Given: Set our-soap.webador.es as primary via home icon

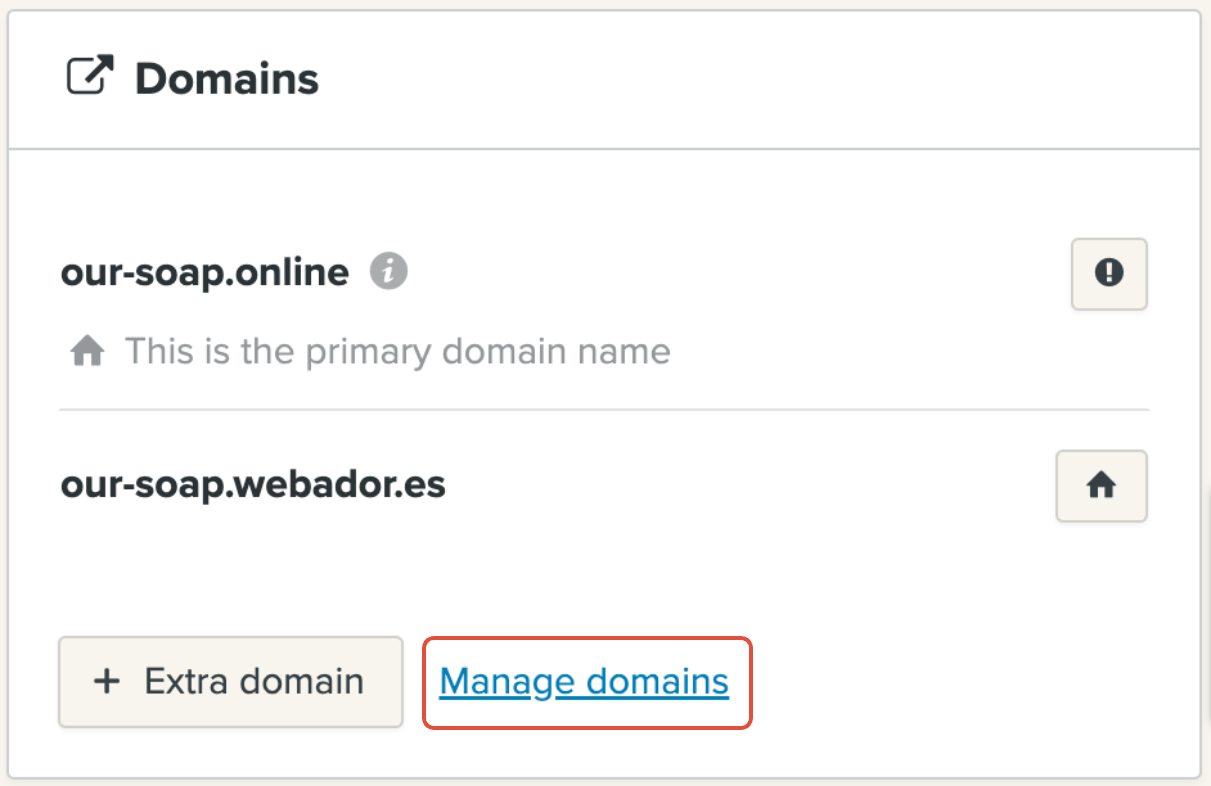Looking at the screenshot, I should click(1101, 486).
